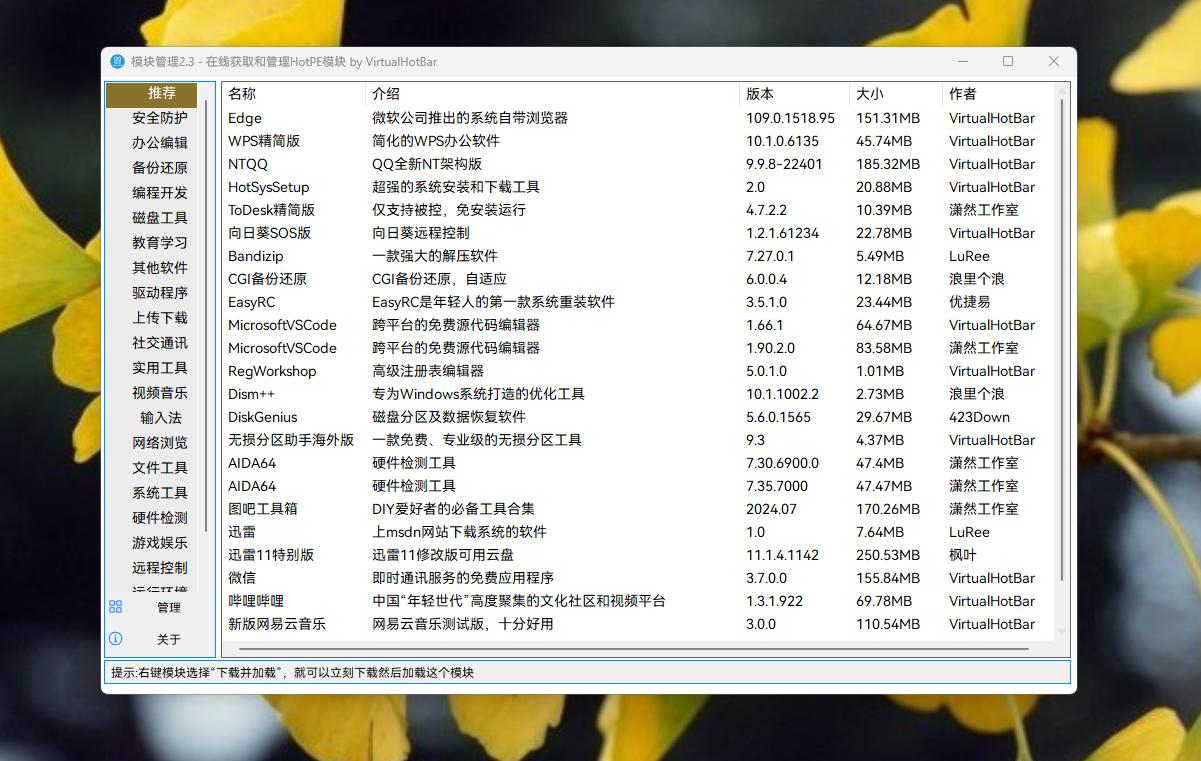Select the 图吧工具箱 row

point(638,509)
